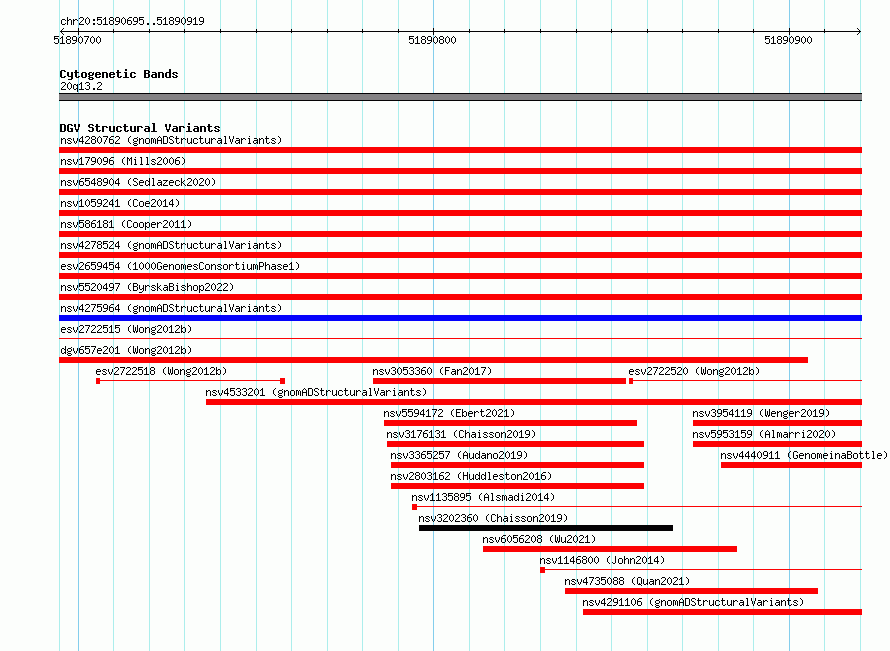Open nsv4278524 gnomADStructuralVariants label
This screenshot has height=651, width=890.
coord(171,245)
